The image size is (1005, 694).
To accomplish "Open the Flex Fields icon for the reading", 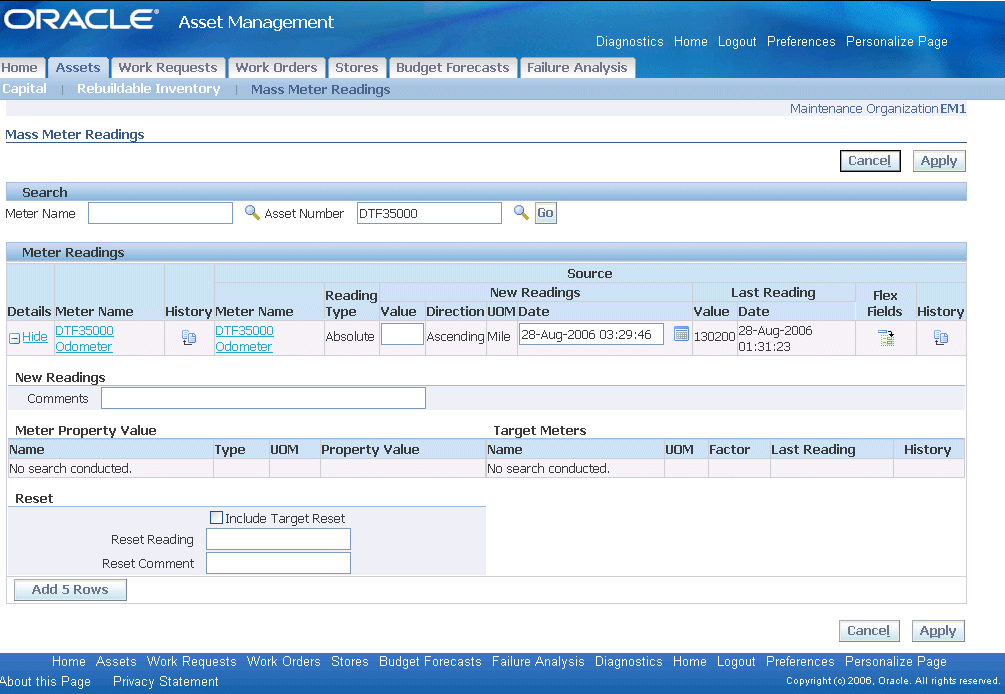I will pos(885,338).
